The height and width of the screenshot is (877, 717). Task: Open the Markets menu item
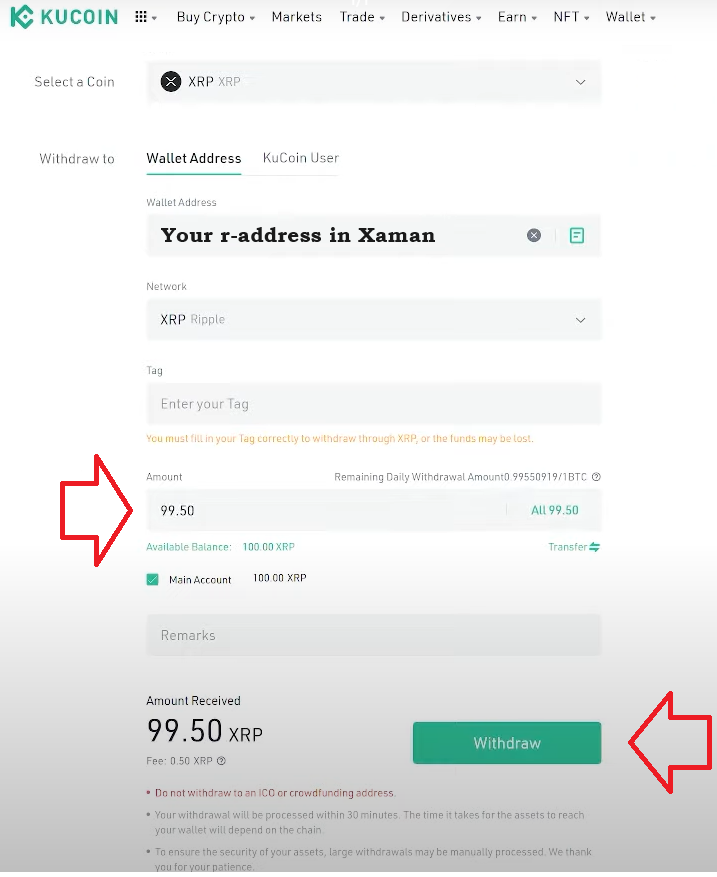click(x=296, y=17)
